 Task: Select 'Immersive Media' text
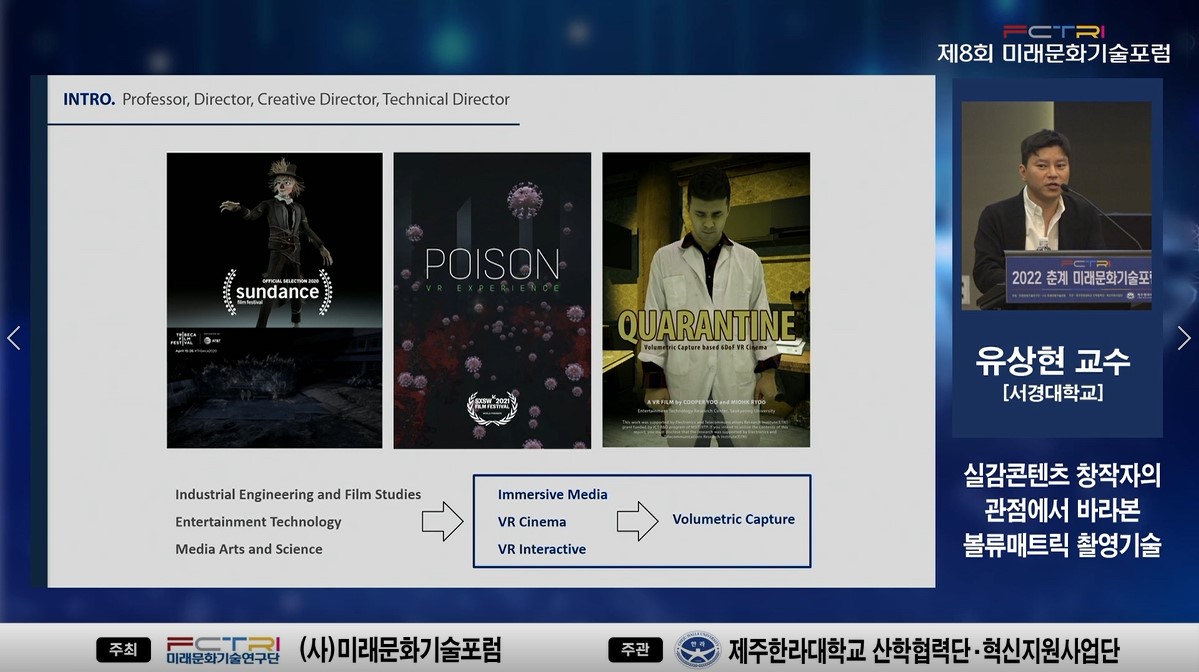click(553, 495)
